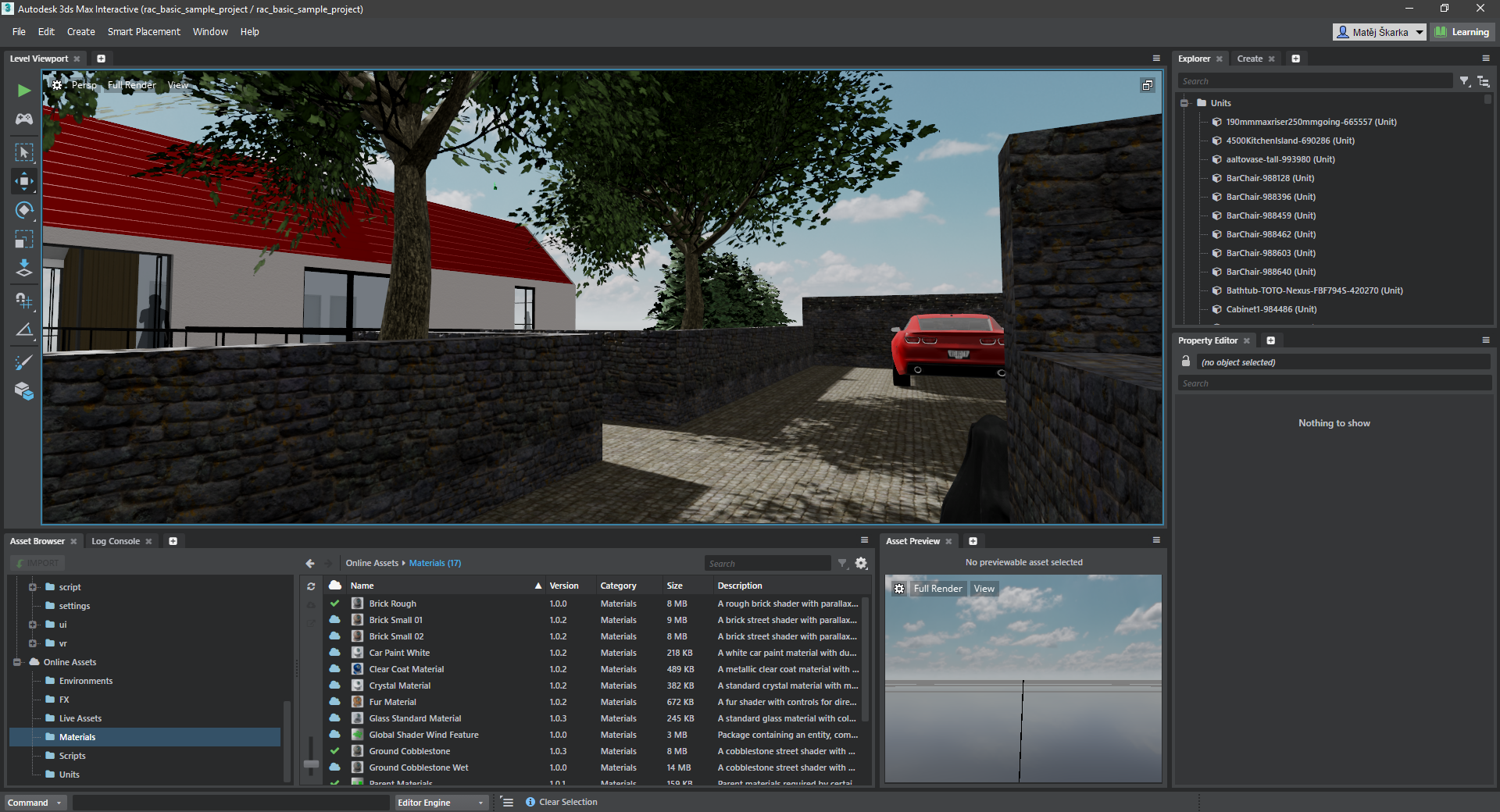This screenshot has height=812, width=1500.
Task: Toggle the Property Editor lock icon
Action: (x=1186, y=361)
